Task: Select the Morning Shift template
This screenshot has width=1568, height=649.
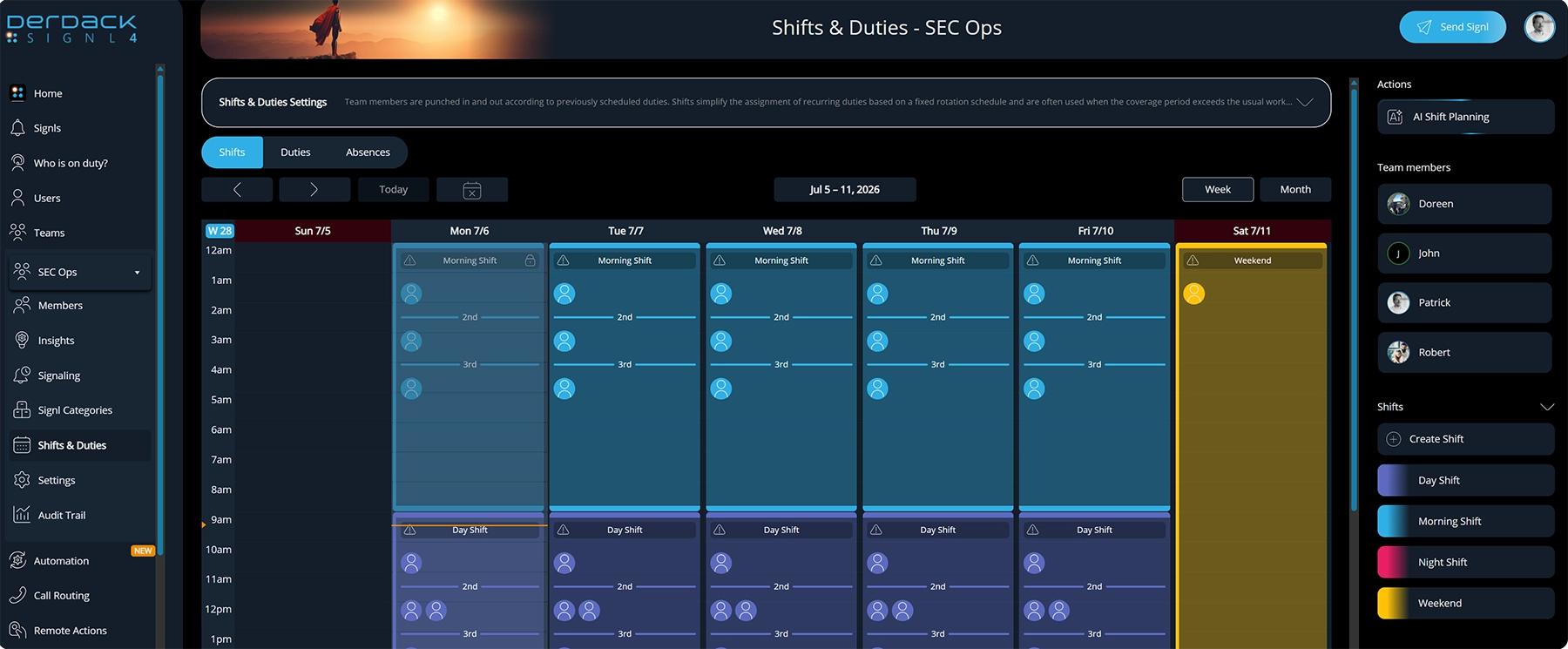Action: (1466, 521)
